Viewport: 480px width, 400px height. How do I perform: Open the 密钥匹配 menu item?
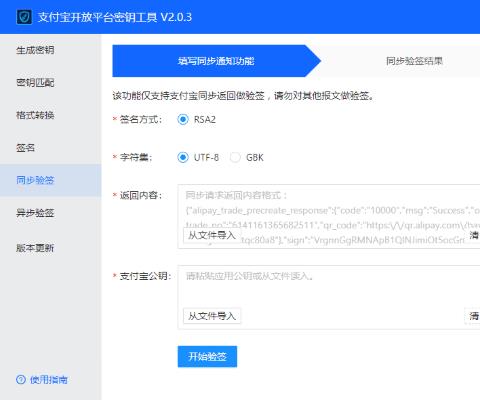(35, 82)
